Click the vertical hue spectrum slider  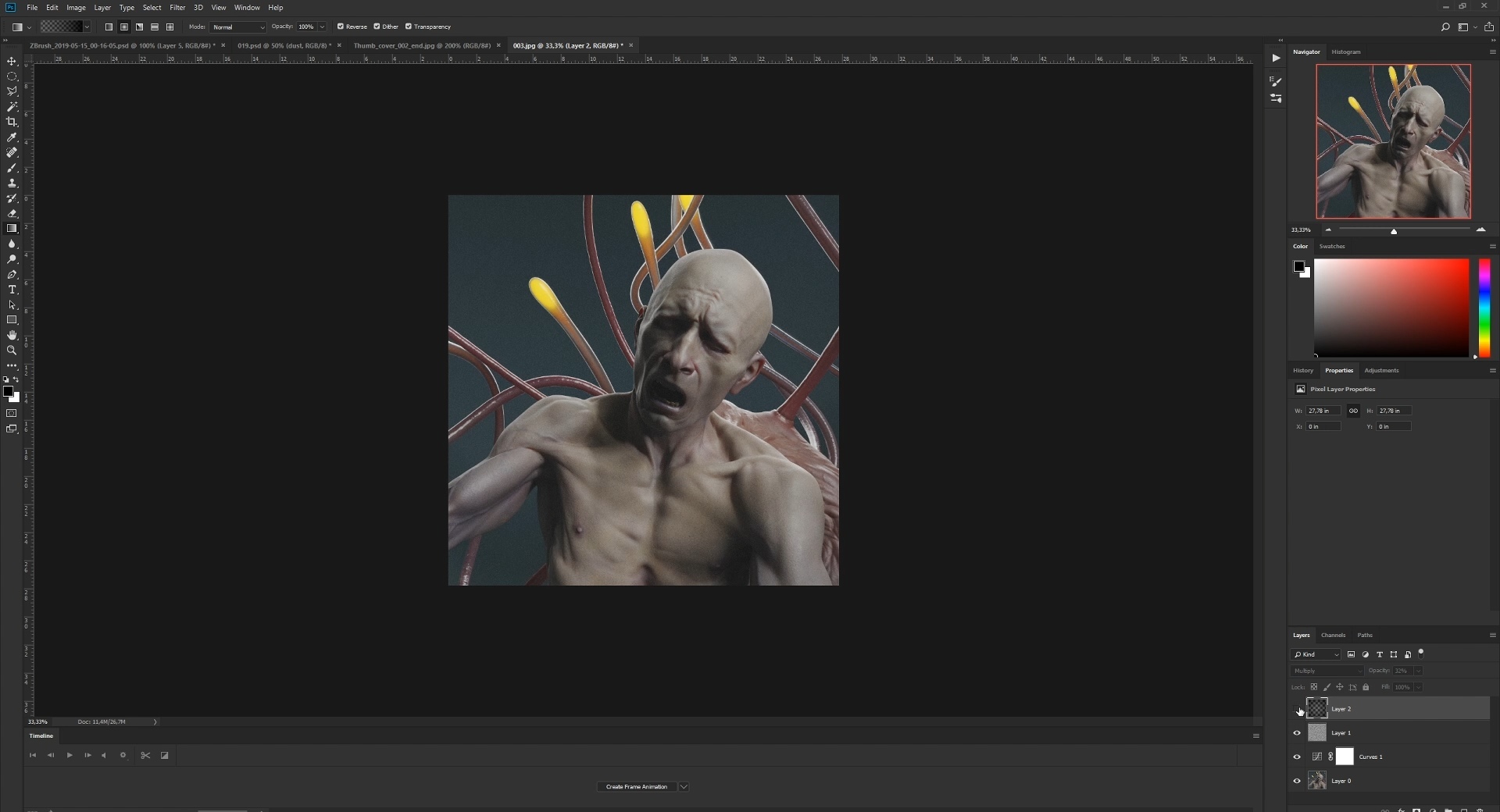click(x=1484, y=308)
